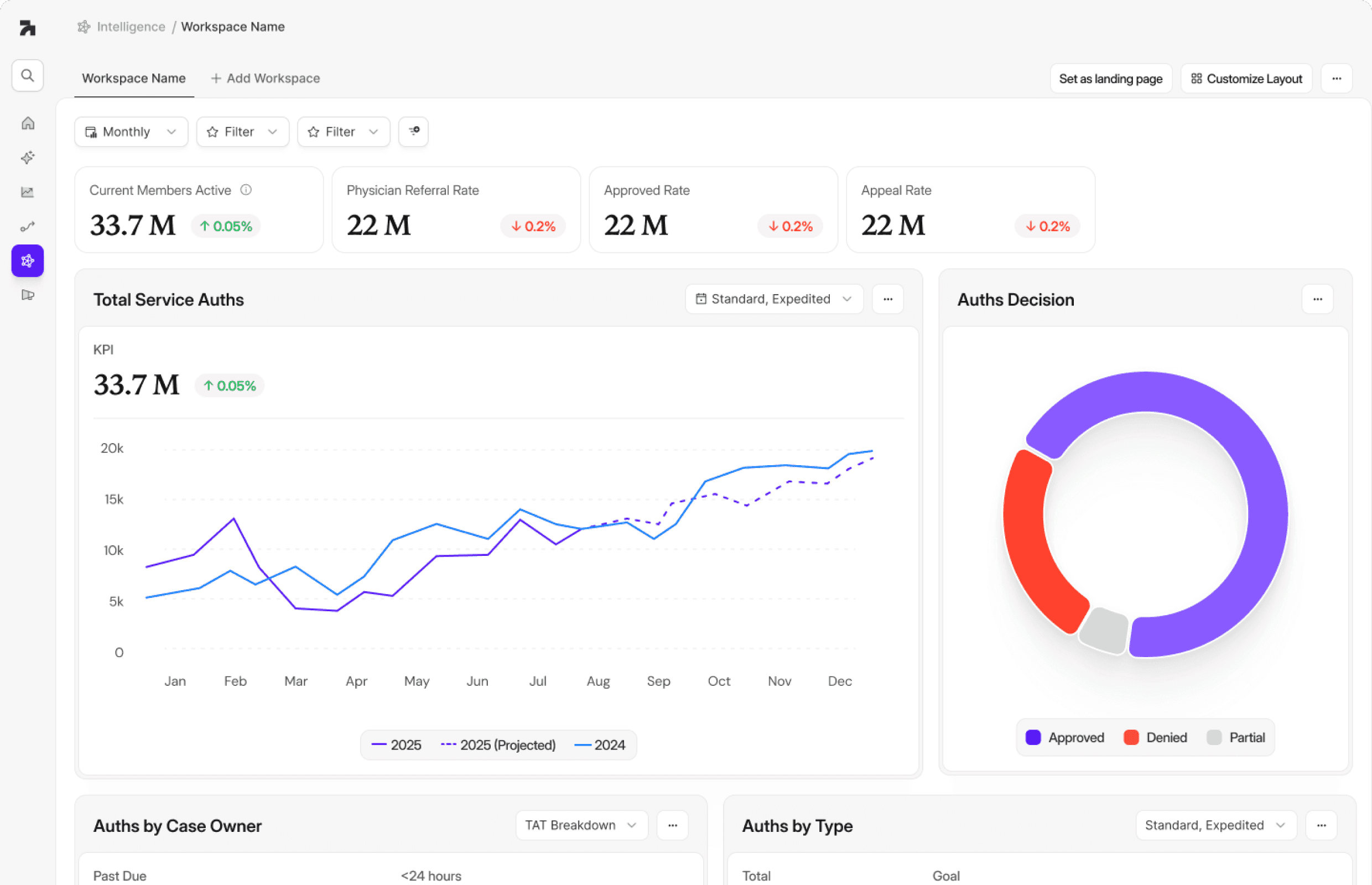Screen dimensions: 1372x885
Task: Click the Customize Layout button
Action: tap(1246, 79)
